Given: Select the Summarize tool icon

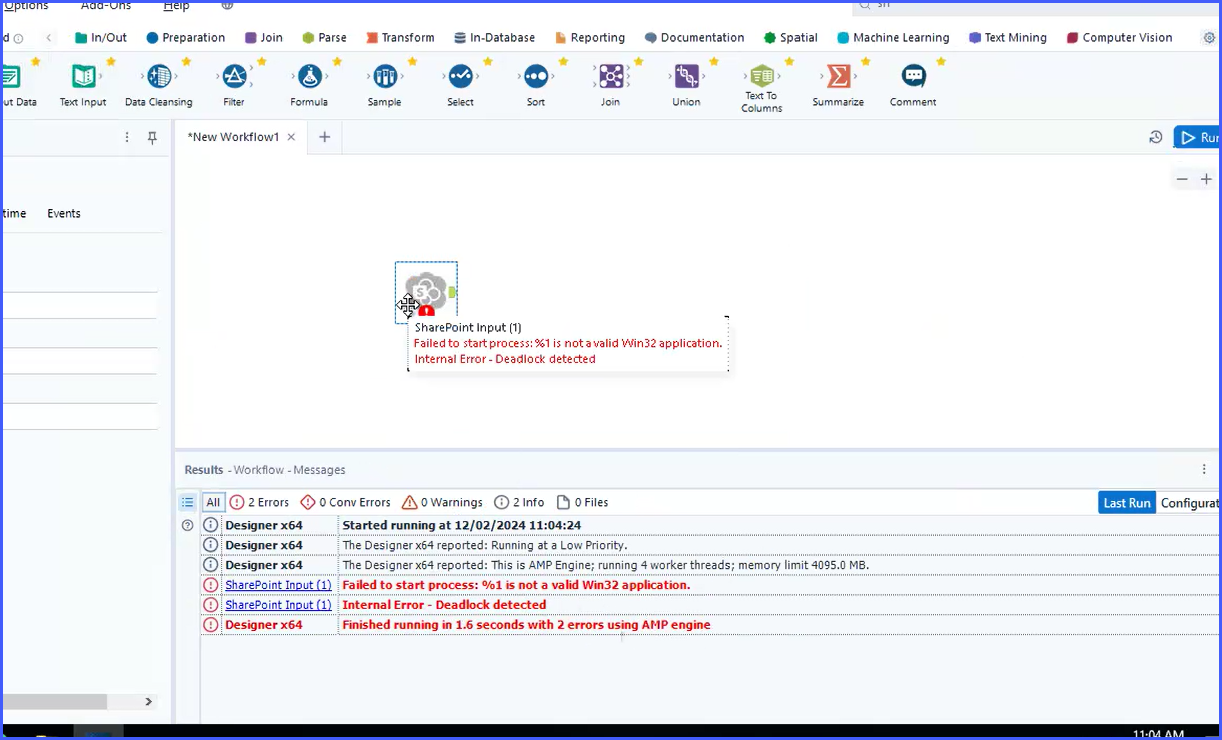Looking at the screenshot, I should point(838,77).
